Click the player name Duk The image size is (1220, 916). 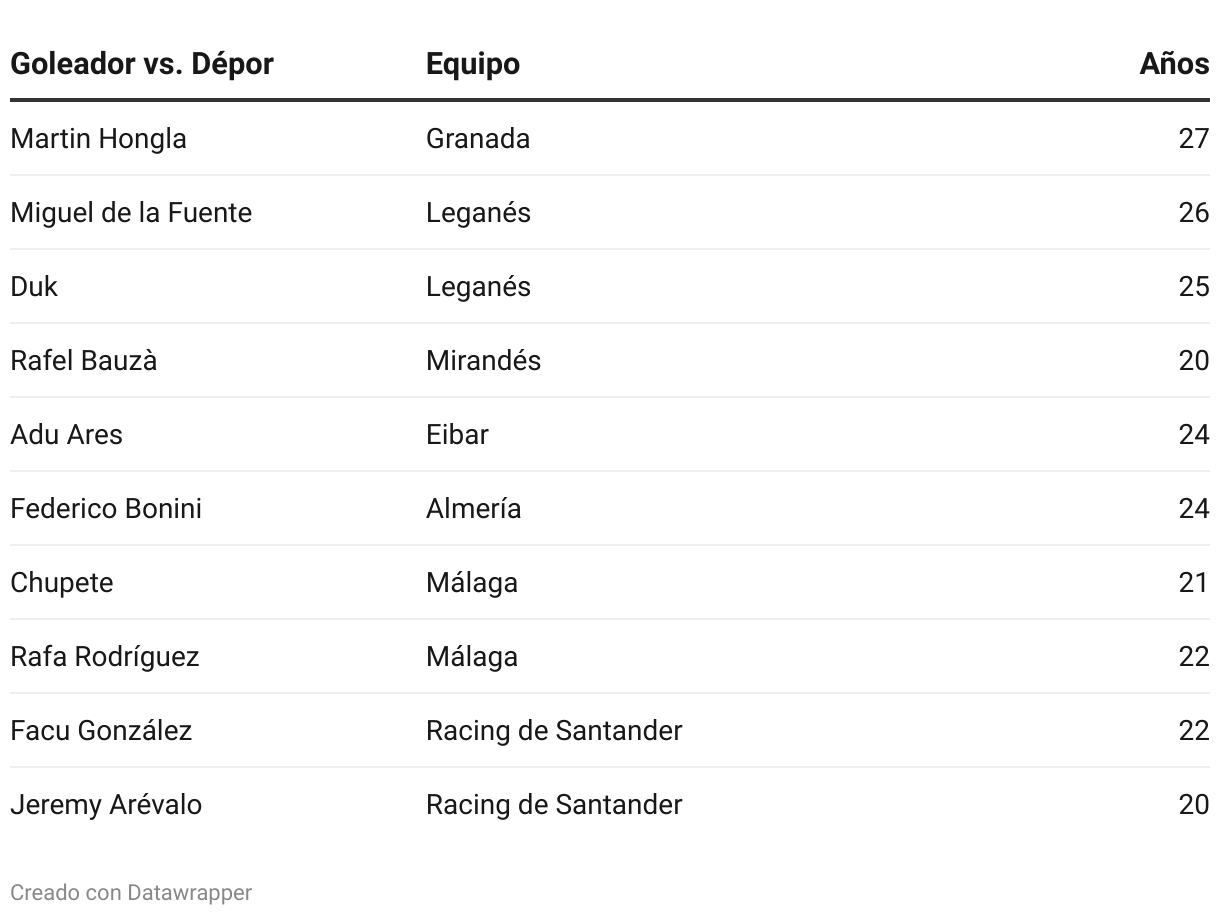pos(34,286)
